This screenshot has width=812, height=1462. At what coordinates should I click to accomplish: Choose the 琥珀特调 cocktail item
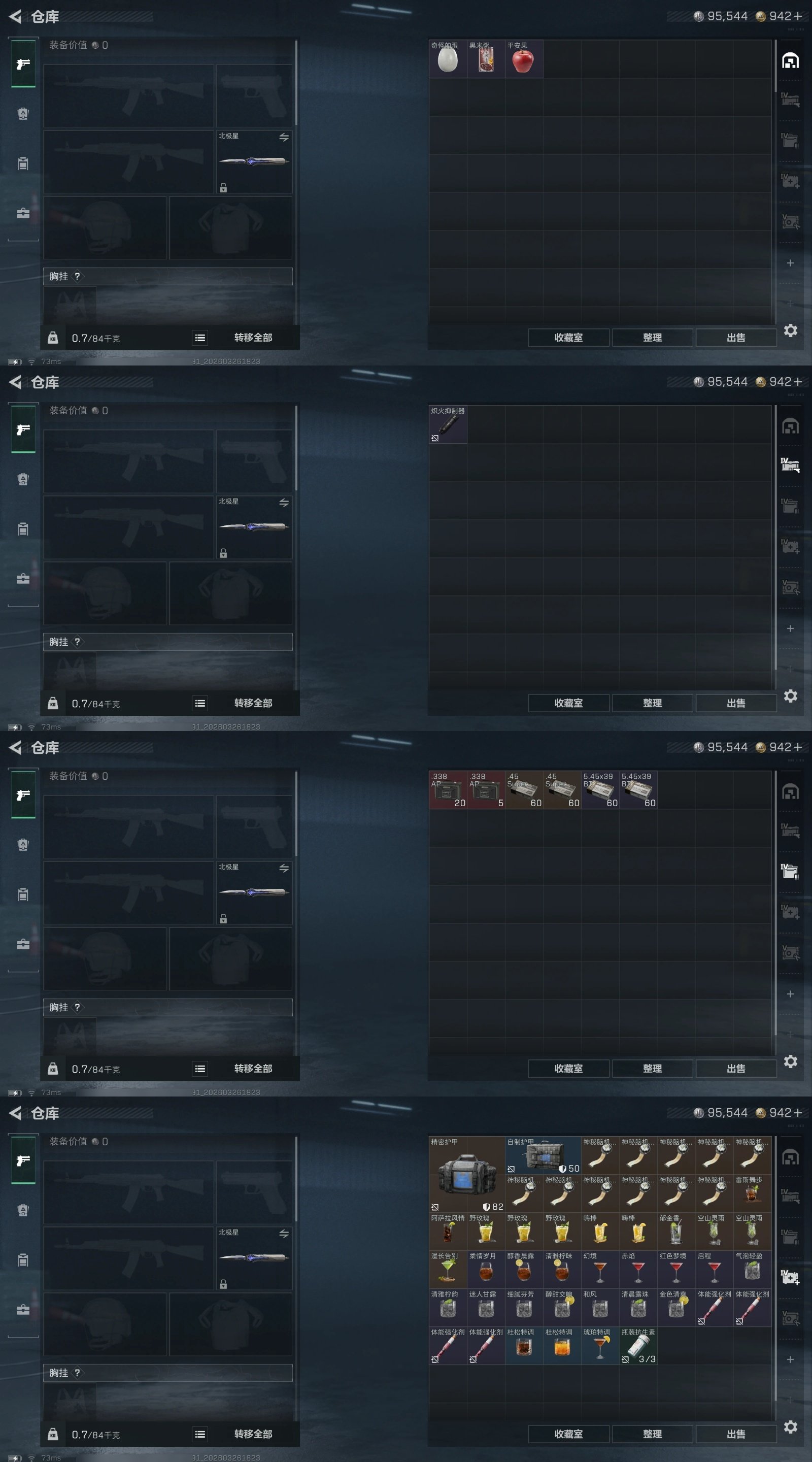click(600, 1345)
